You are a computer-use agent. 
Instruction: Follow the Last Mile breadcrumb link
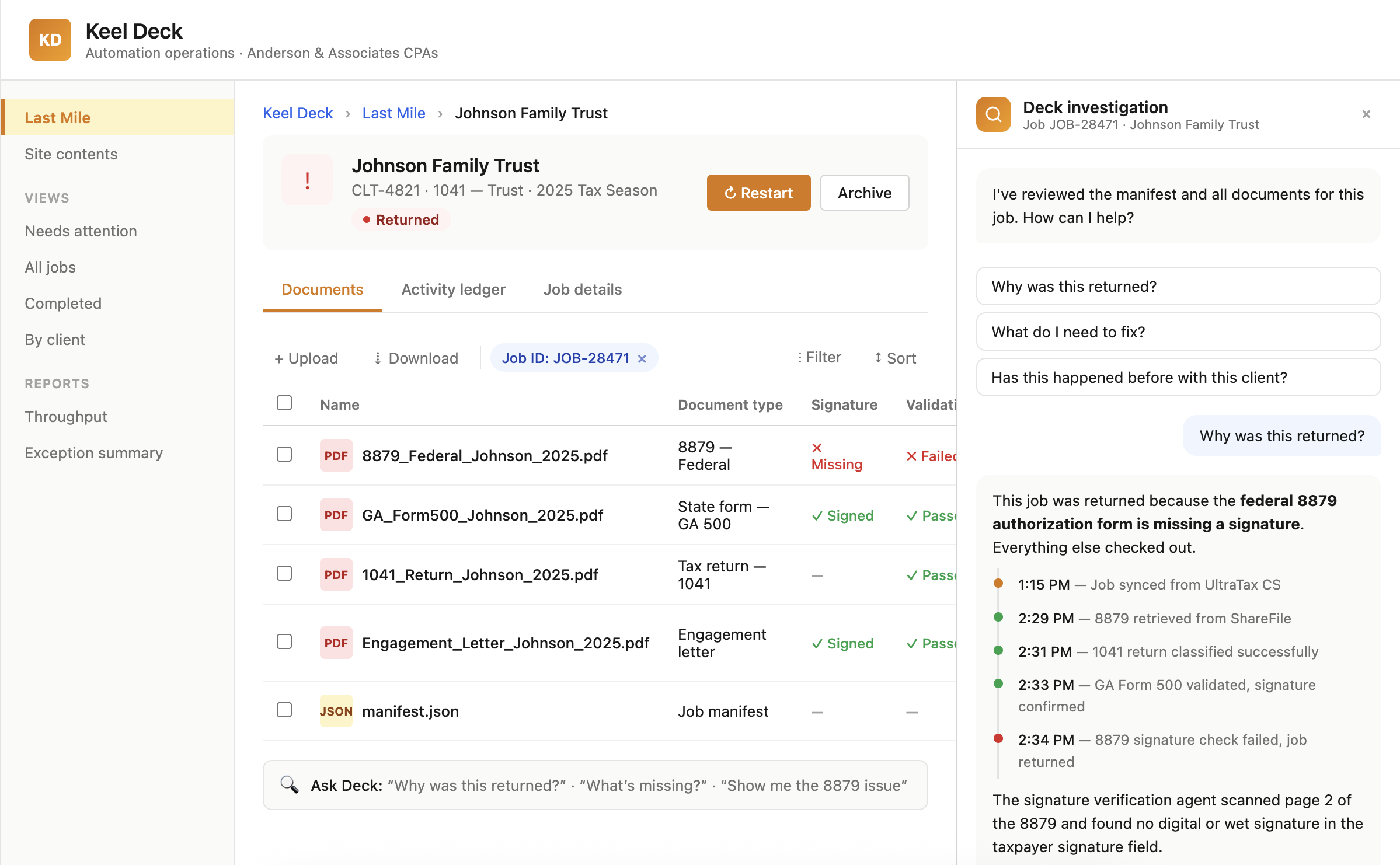[x=393, y=113]
